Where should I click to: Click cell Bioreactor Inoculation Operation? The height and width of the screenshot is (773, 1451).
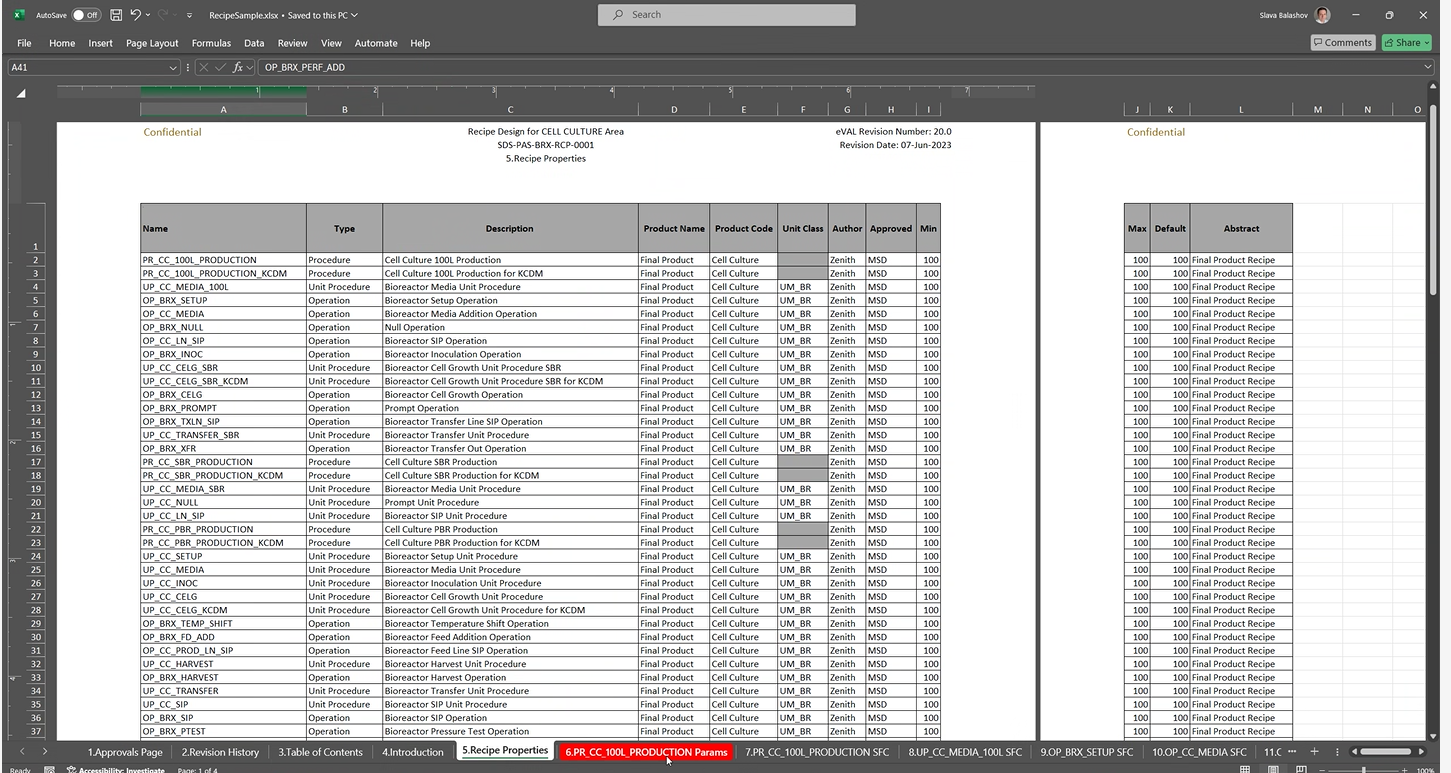click(x=510, y=354)
